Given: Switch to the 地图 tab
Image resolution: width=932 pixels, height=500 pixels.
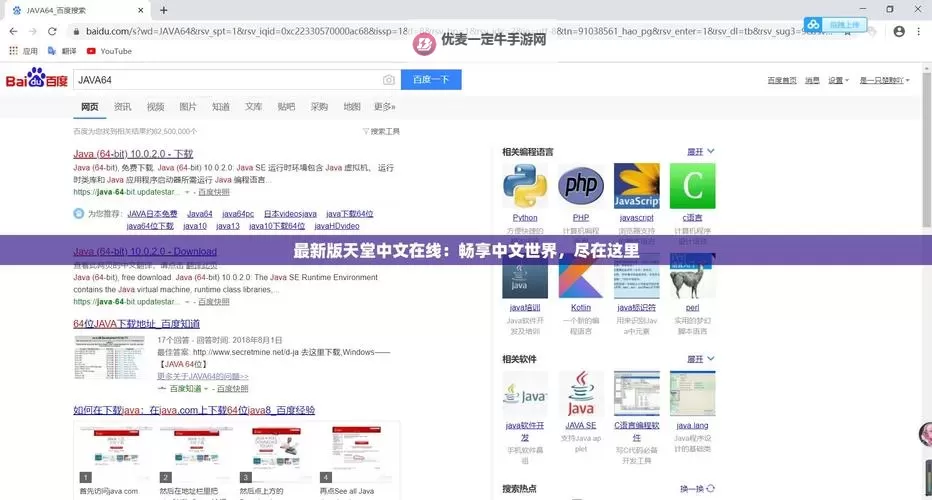Looking at the screenshot, I should tap(352, 106).
